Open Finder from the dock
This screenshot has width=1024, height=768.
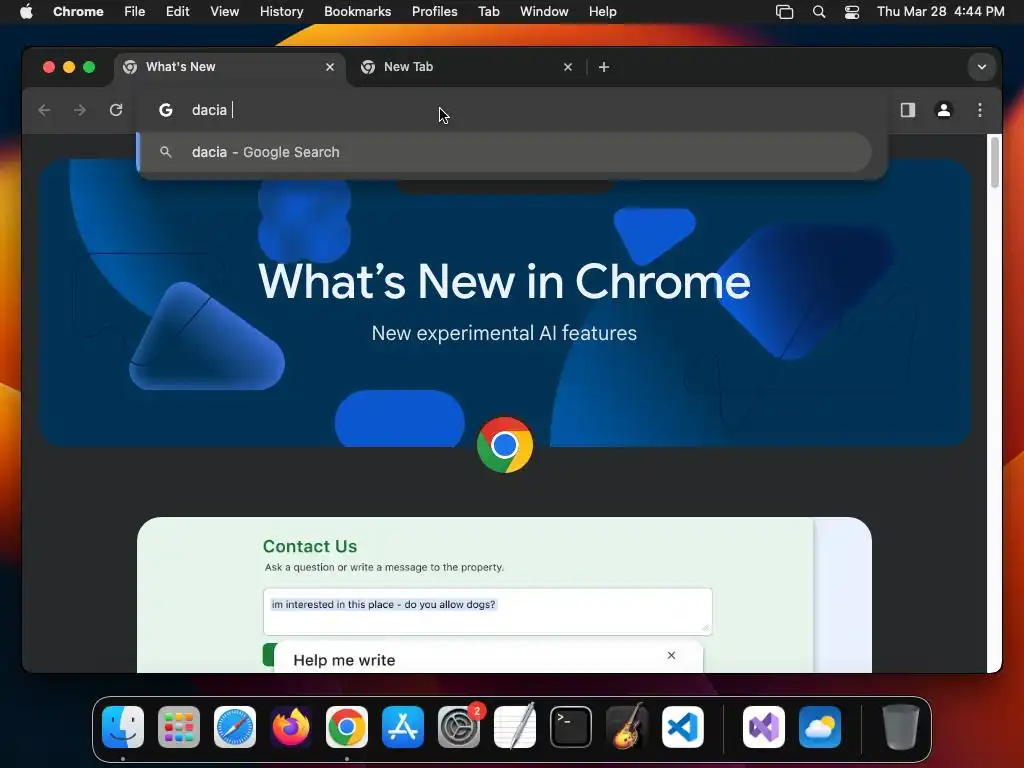pyautogui.click(x=123, y=727)
